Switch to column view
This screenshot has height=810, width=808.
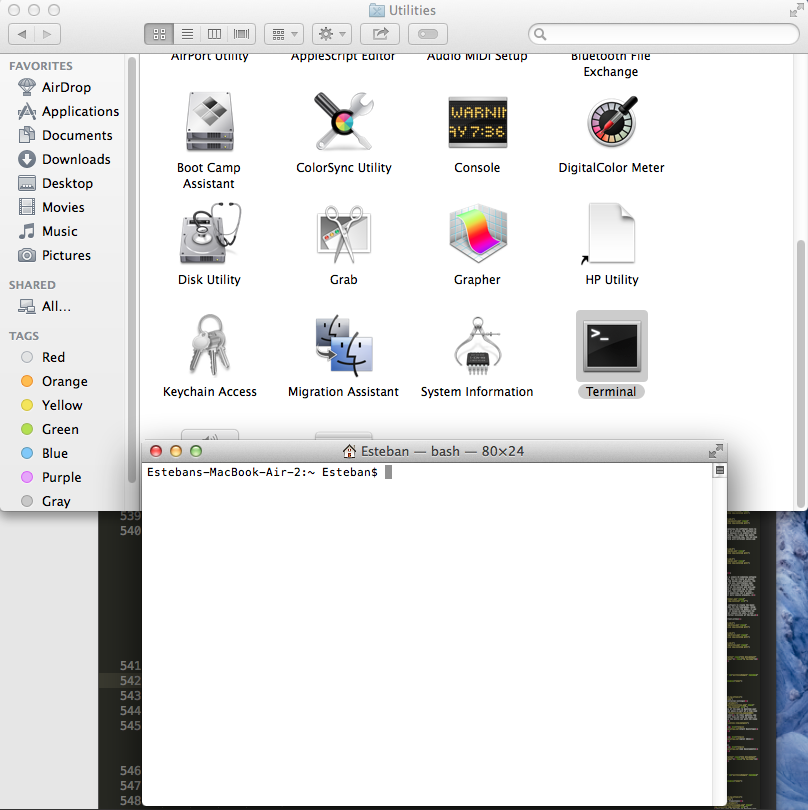pyautogui.click(x=214, y=34)
